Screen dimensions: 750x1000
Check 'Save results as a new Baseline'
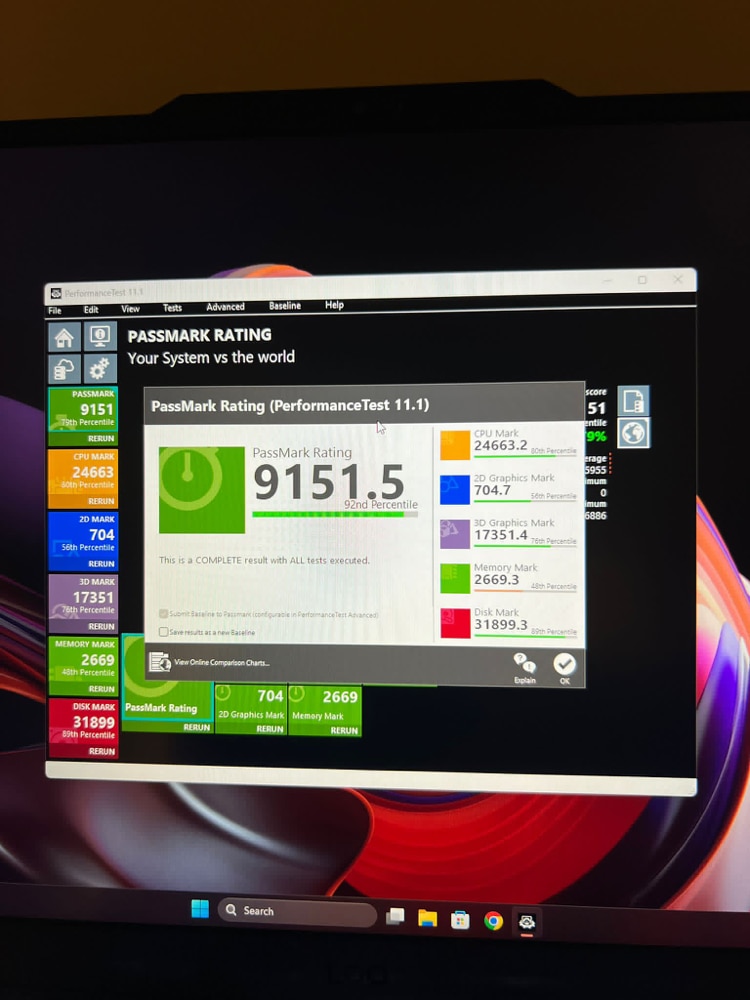[x=164, y=632]
